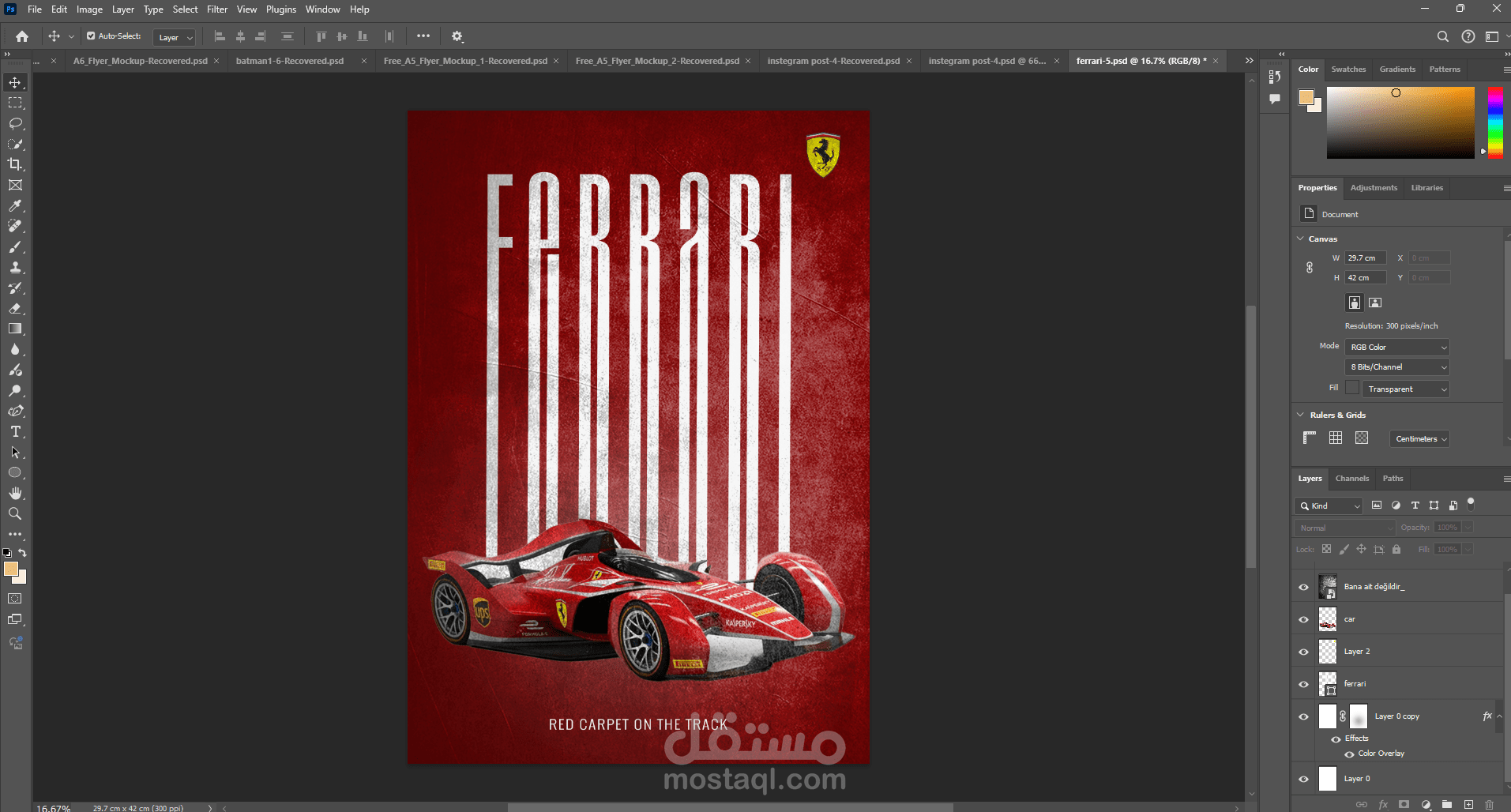Viewport: 1511px width, 812px height.
Task: Select the Eyedropper tool
Action: coord(15,205)
